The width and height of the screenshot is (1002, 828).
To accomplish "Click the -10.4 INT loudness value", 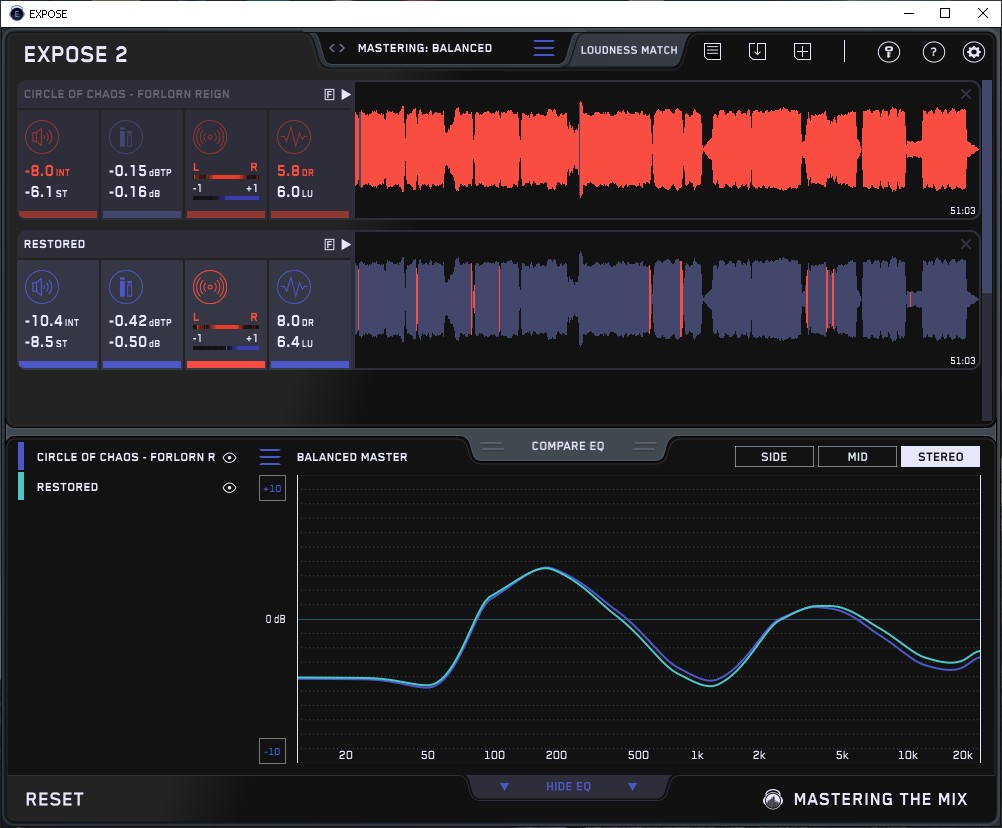I will [x=52, y=321].
